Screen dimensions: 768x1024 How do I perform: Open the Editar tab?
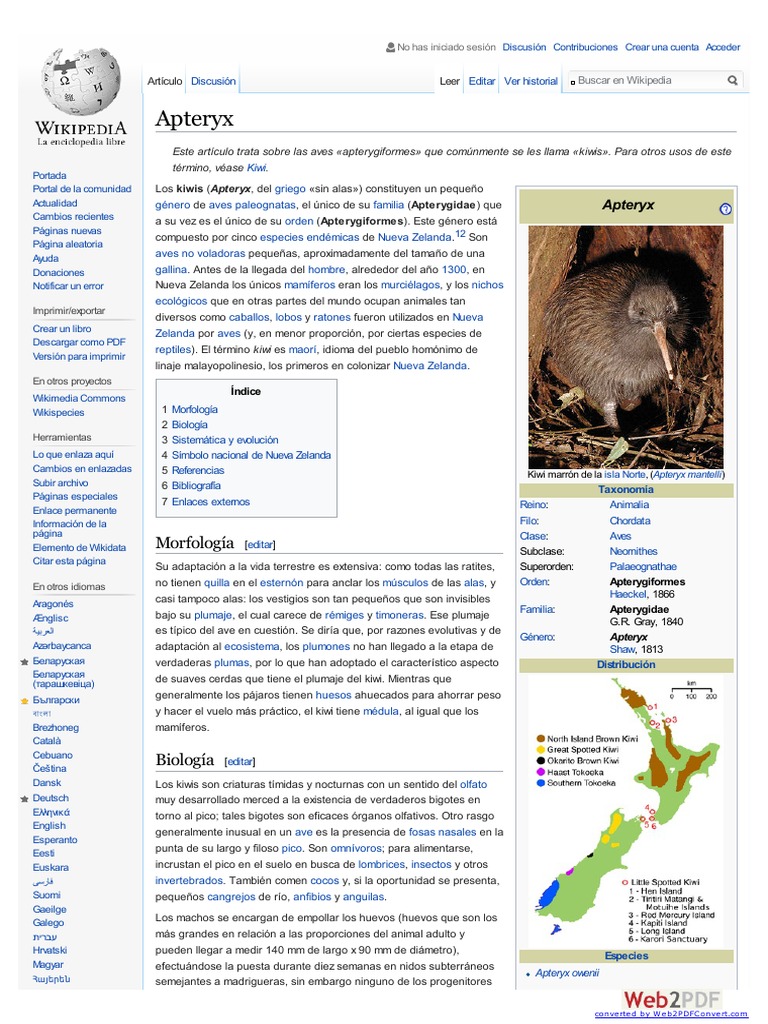pyautogui.click(x=482, y=81)
